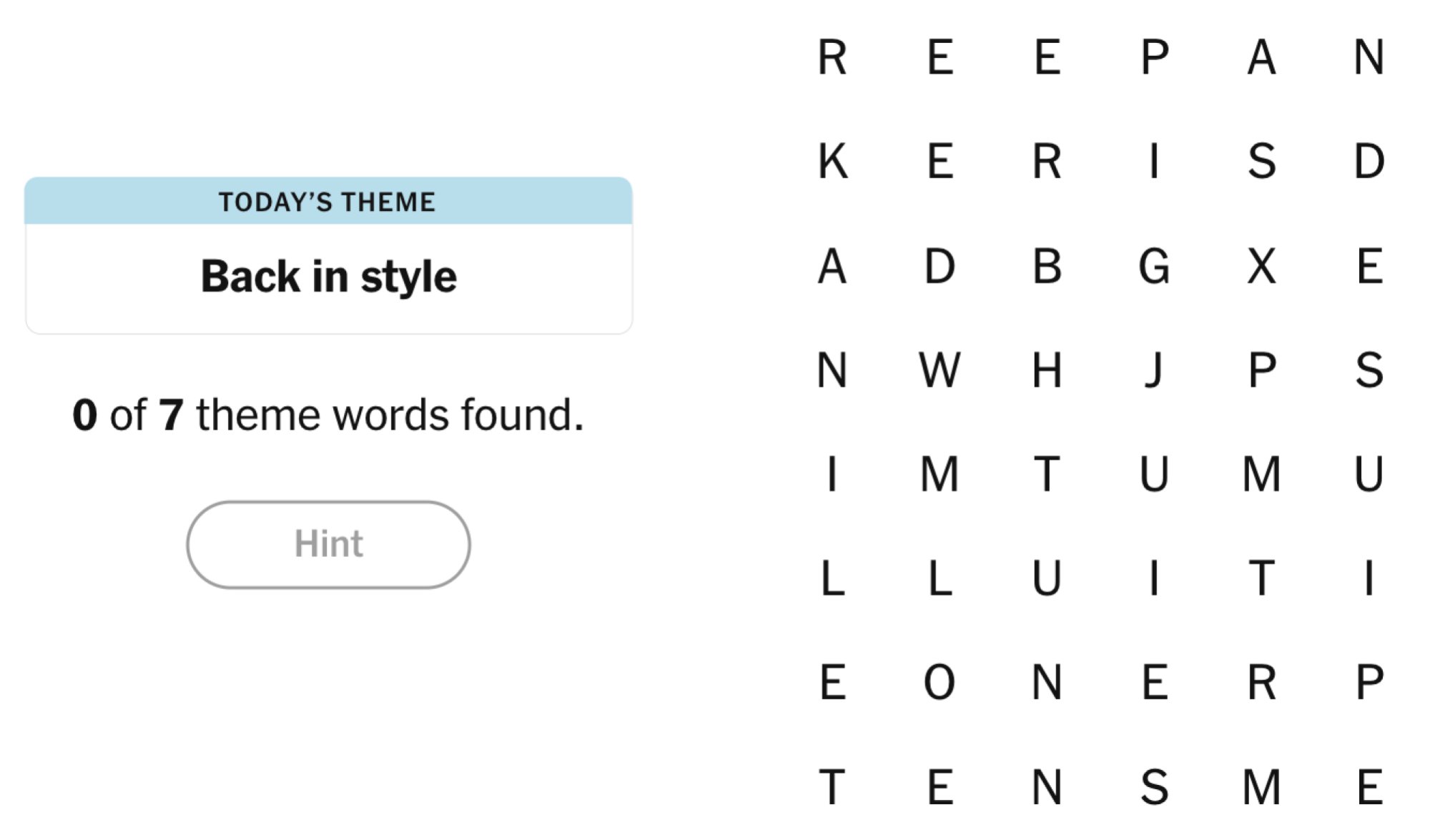Select the letter W in the grid
Viewport: 1430px width, 840px height.
[939, 370]
